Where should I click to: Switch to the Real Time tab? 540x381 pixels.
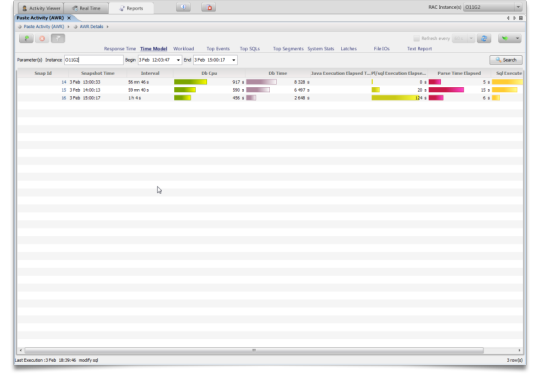(x=86, y=8)
